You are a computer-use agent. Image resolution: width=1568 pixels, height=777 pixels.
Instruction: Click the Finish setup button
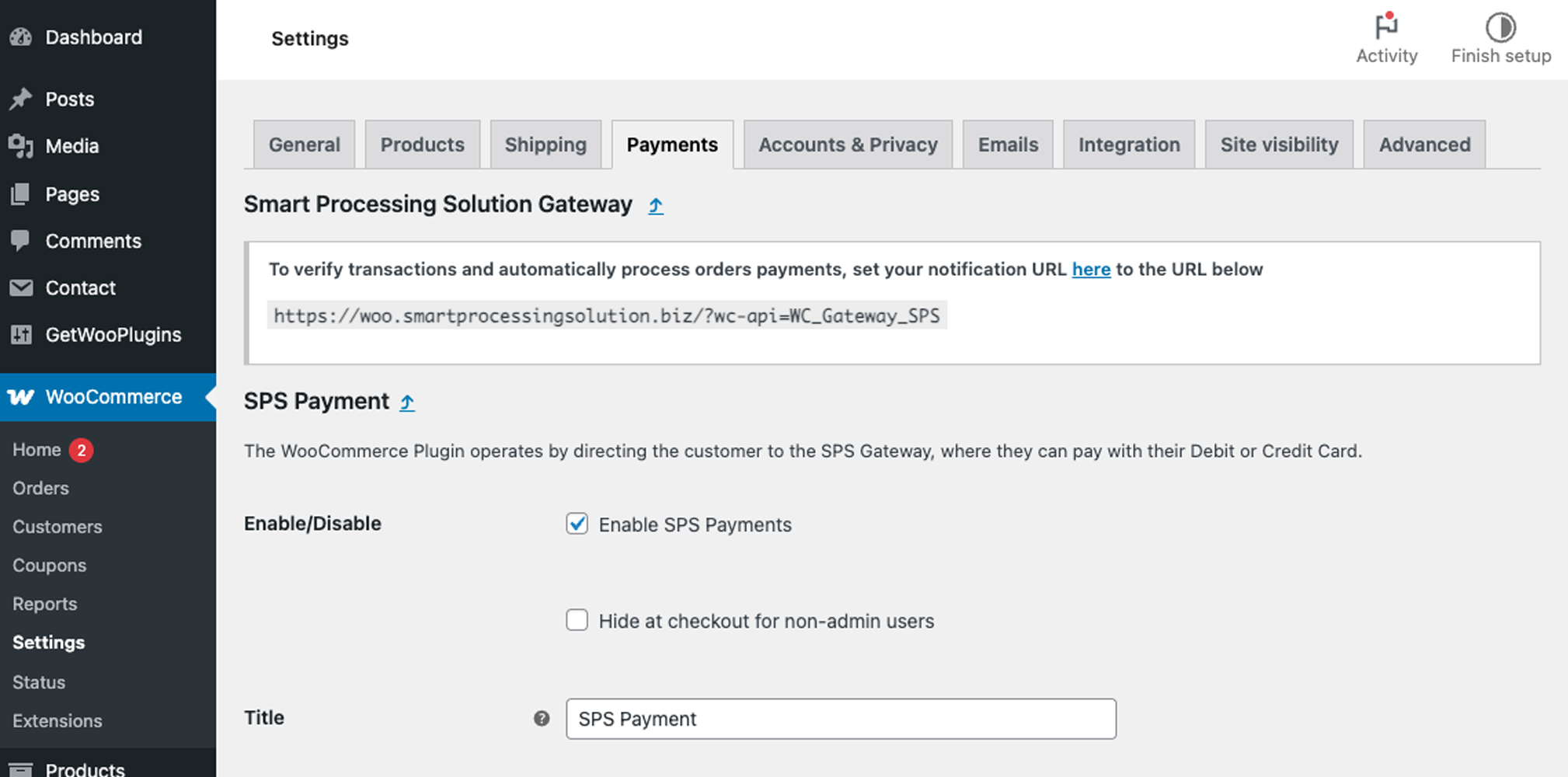(x=1500, y=39)
